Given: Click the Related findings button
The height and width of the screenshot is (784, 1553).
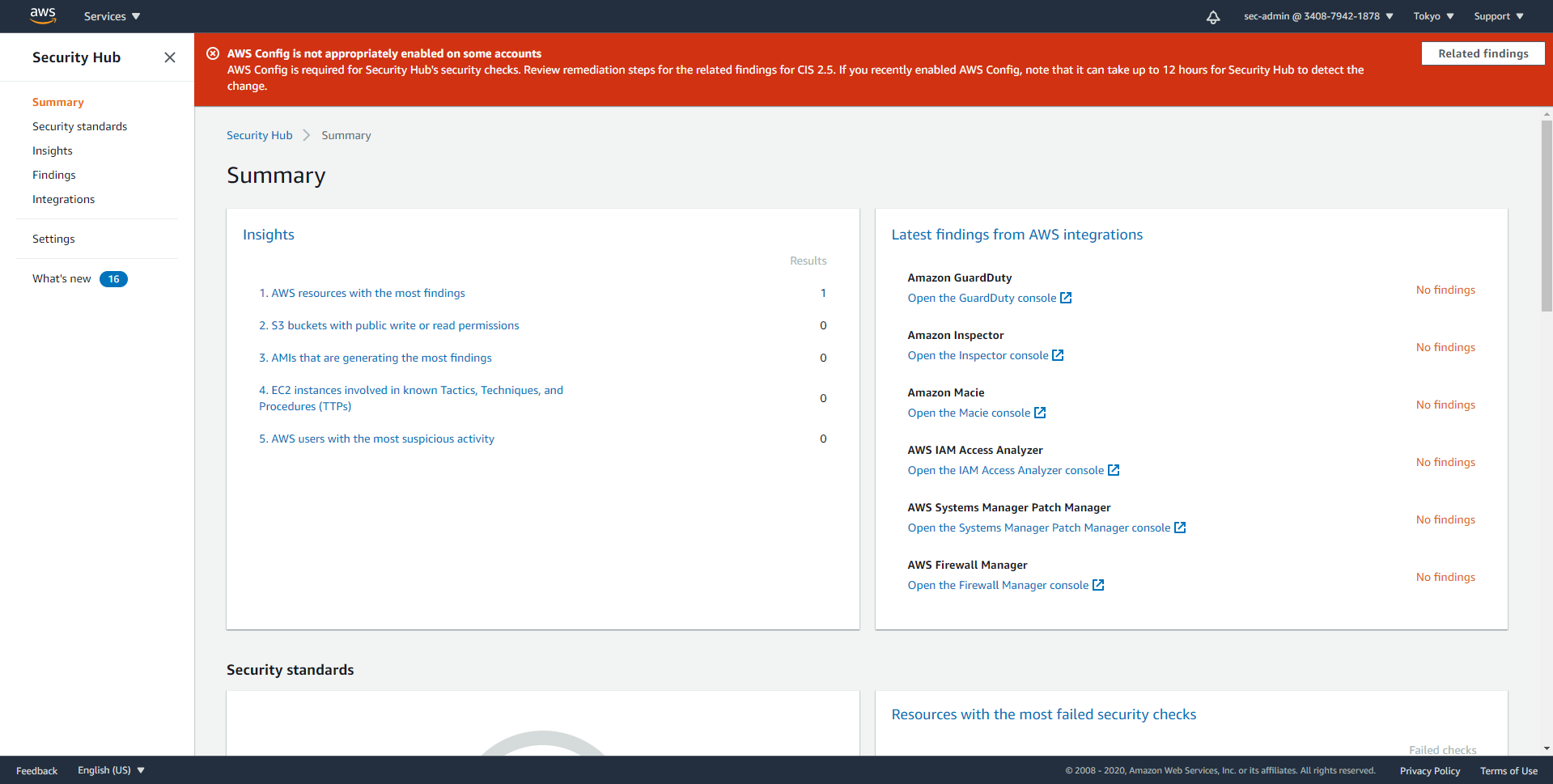Looking at the screenshot, I should 1483,53.
